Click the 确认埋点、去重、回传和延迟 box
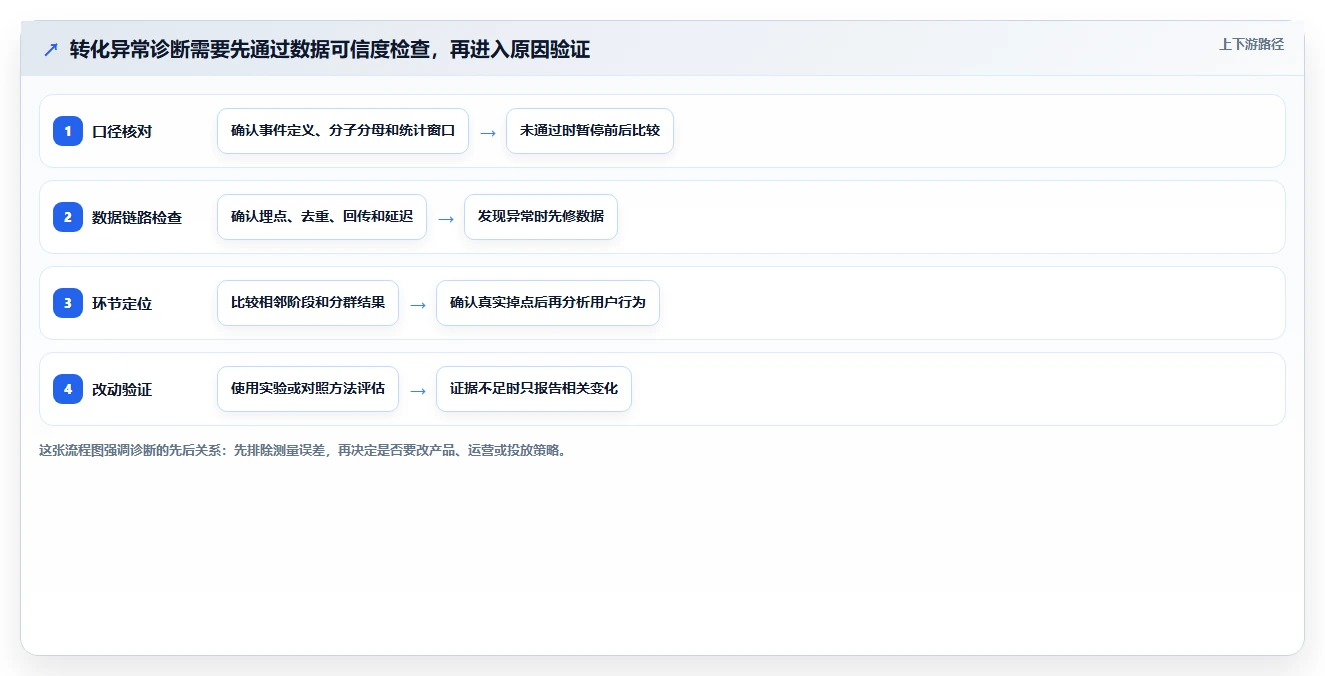The image size is (1325, 676). tap(322, 217)
